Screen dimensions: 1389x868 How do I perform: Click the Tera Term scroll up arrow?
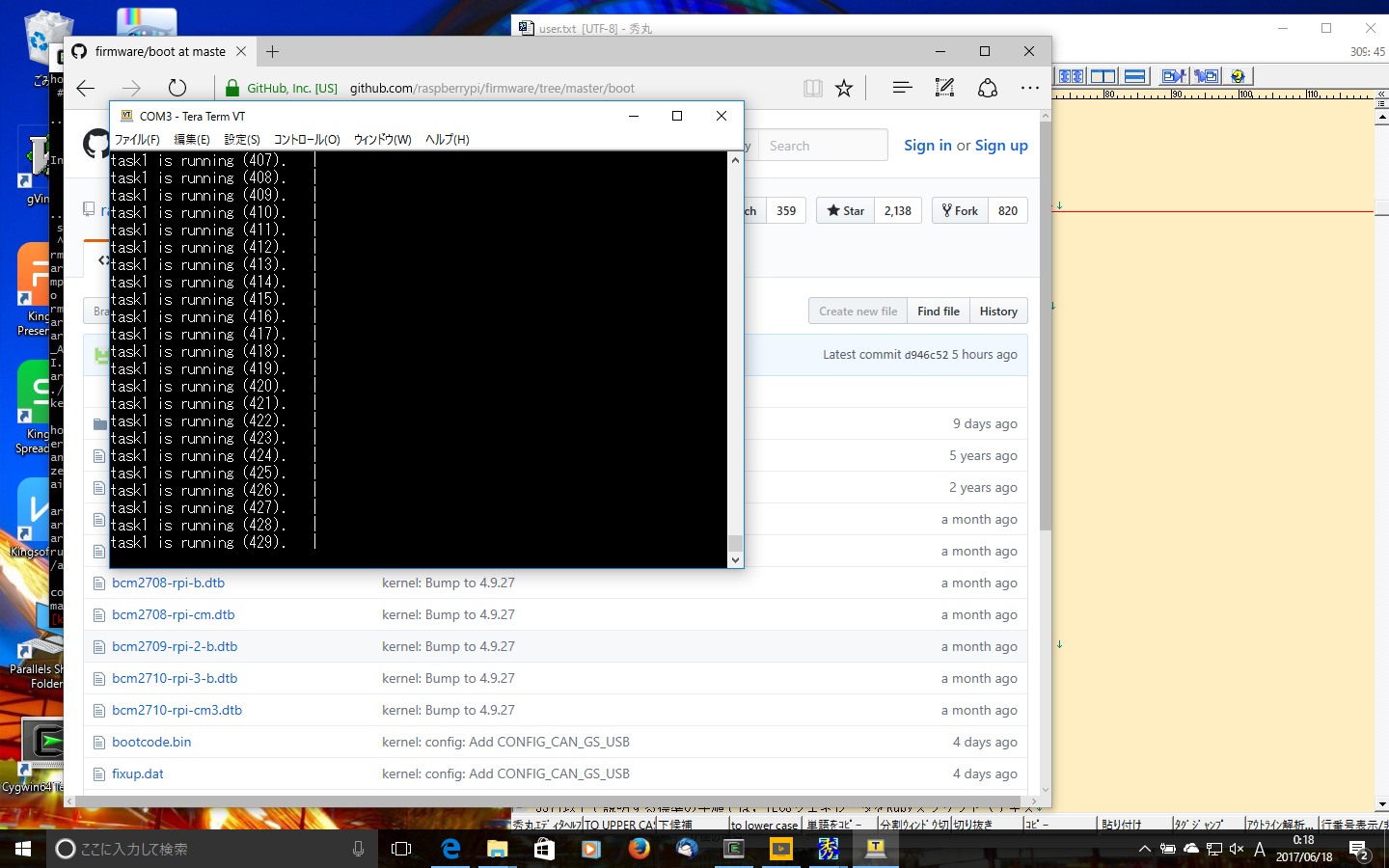click(735, 160)
